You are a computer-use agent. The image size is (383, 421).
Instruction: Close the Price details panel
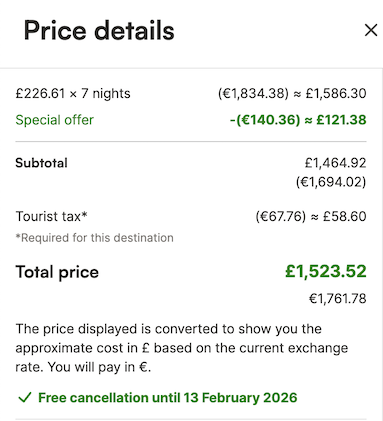tap(371, 30)
